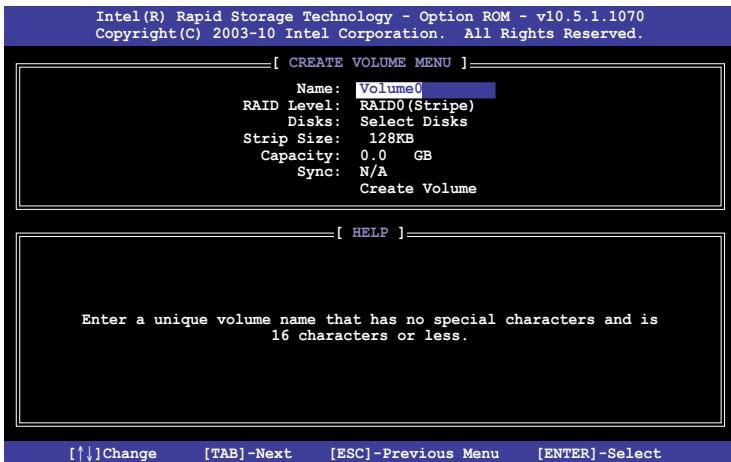Click the 0.0 capacity value
Image resolution: width=731 pixels, height=462 pixels.
click(x=373, y=155)
